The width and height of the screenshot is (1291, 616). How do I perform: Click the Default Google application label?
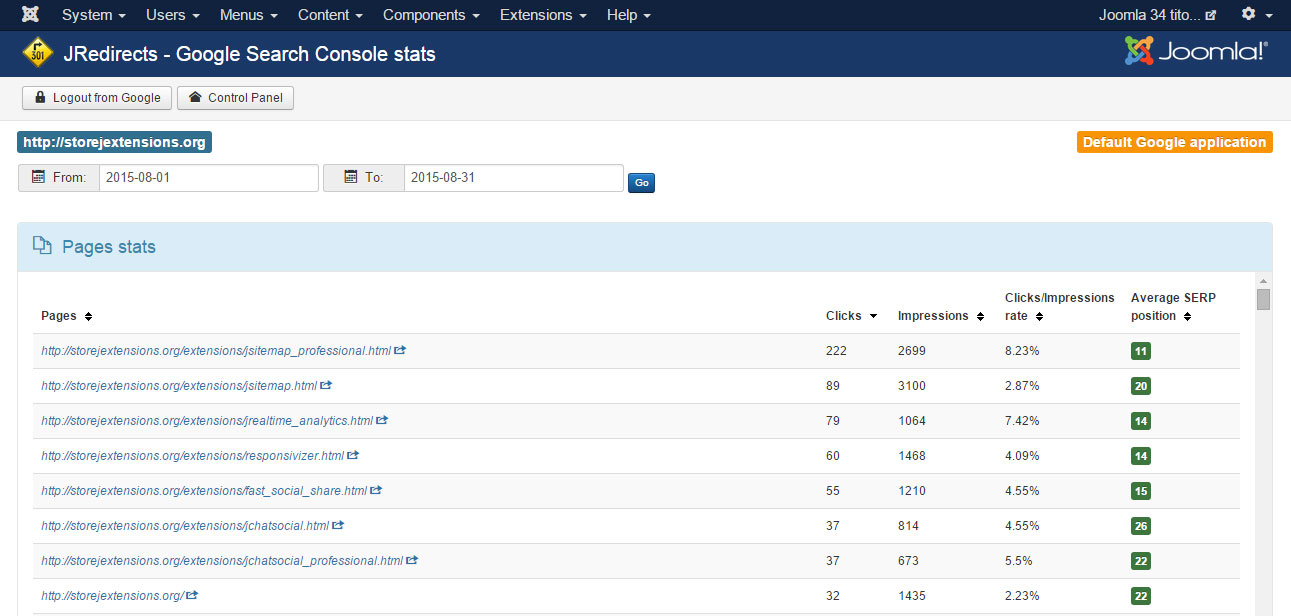[1174, 142]
